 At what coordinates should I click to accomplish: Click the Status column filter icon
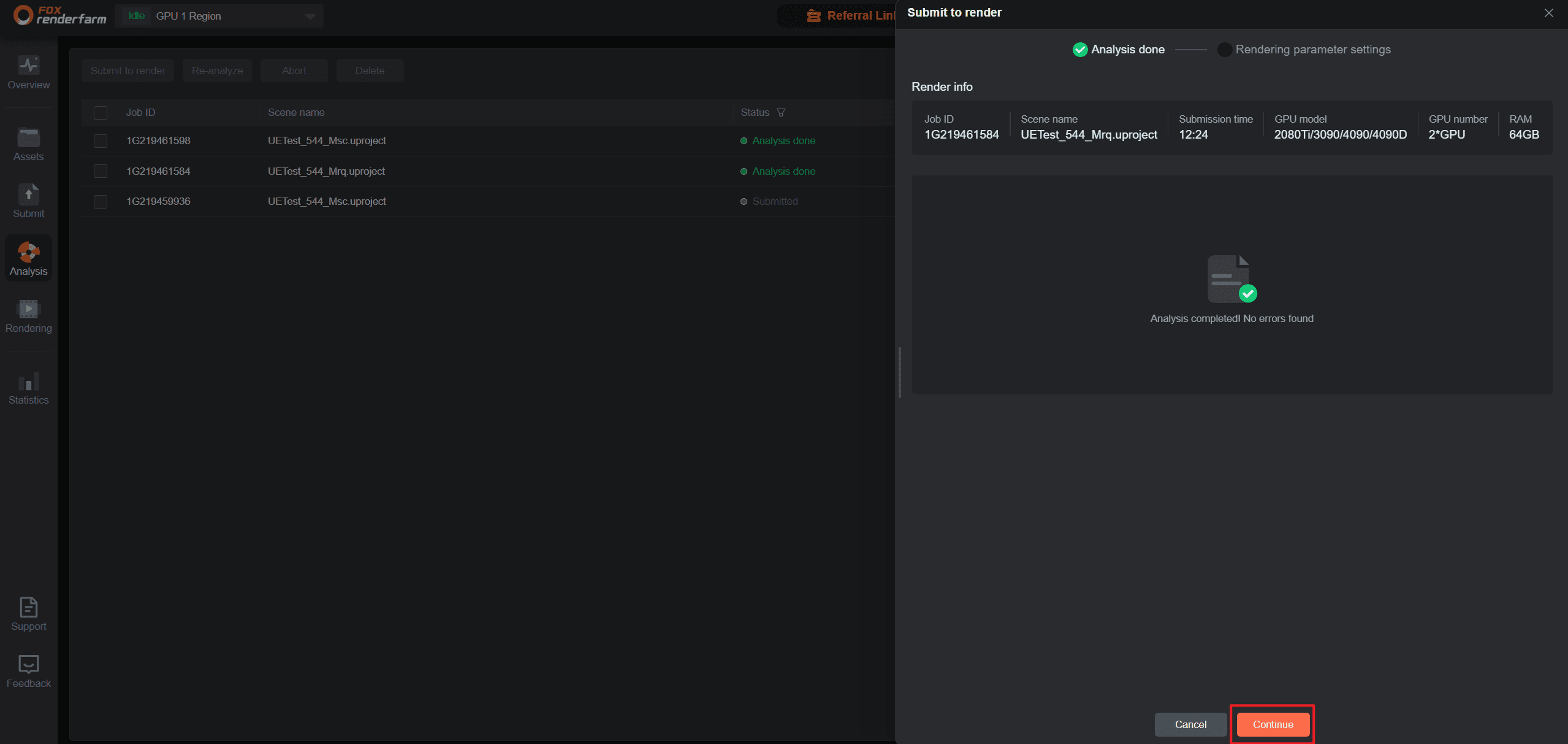click(x=781, y=112)
